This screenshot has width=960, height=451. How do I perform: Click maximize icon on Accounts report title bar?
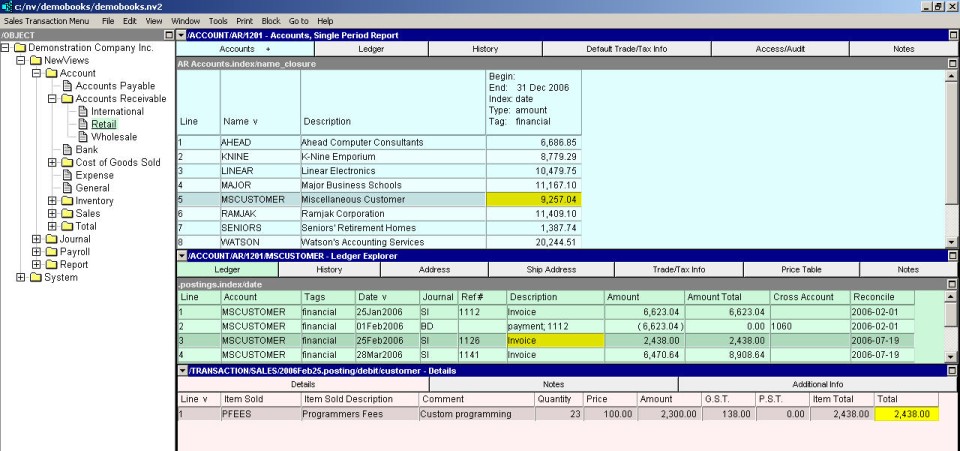(x=952, y=35)
